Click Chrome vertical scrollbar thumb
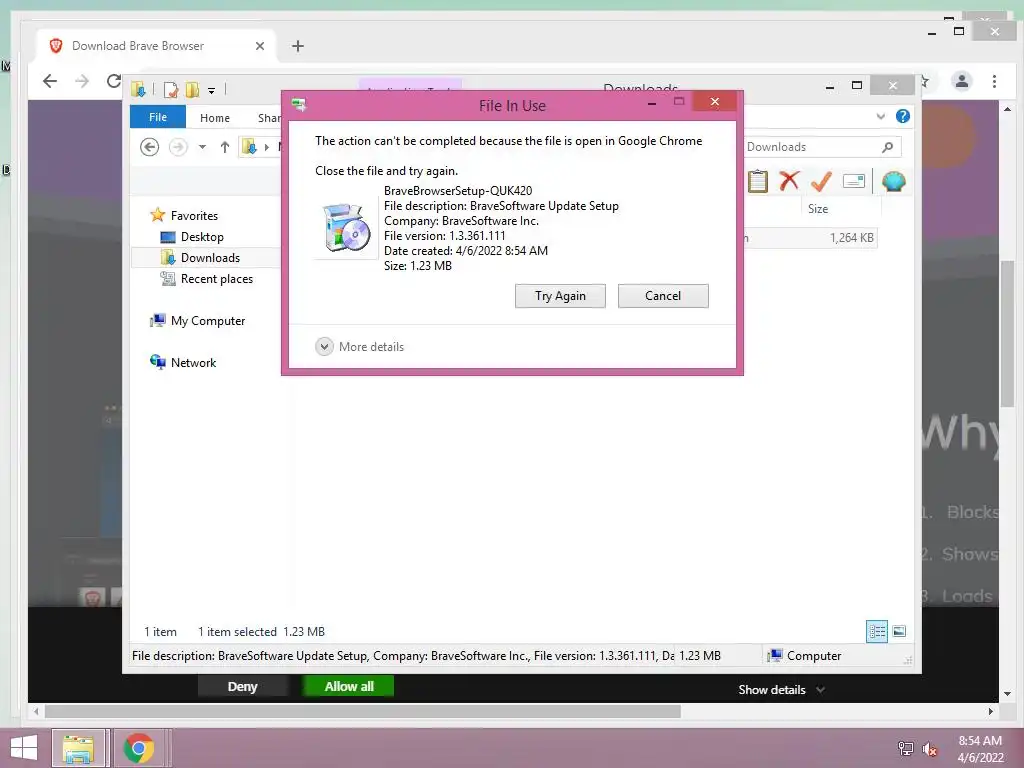This screenshot has height=768, width=1024. coord(1007,333)
